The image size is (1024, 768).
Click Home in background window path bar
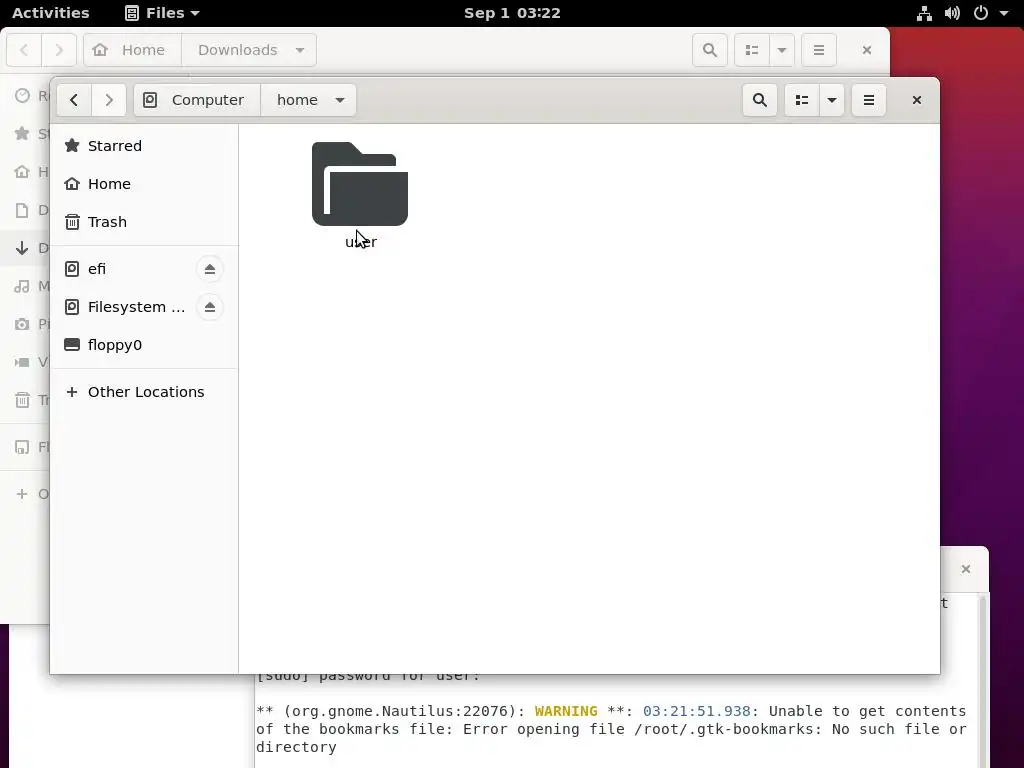pos(133,50)
